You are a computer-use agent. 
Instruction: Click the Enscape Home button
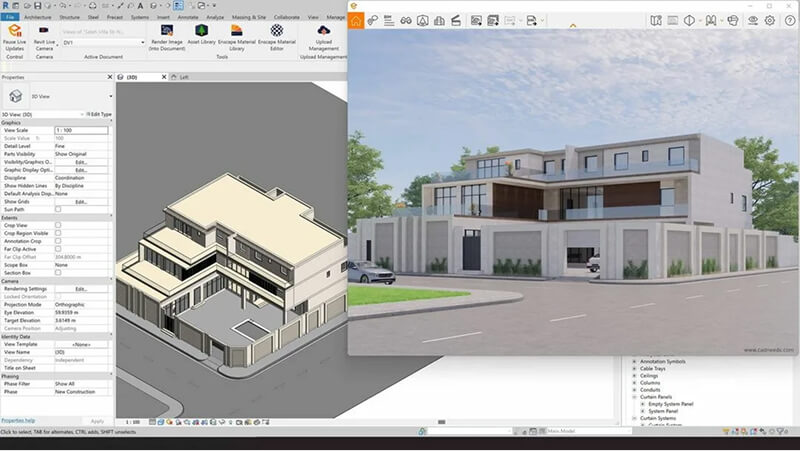click(356, 20)
